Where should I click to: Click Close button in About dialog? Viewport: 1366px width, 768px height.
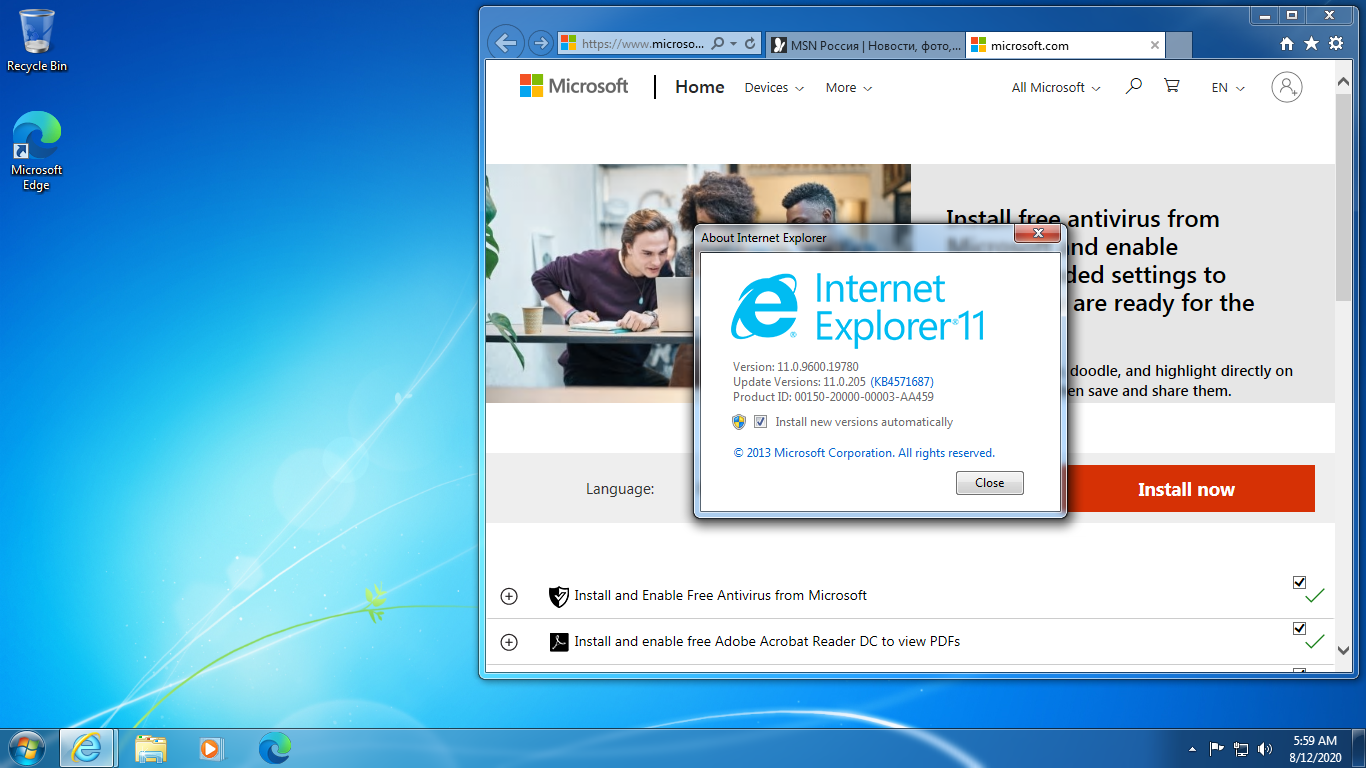(990, 483)
